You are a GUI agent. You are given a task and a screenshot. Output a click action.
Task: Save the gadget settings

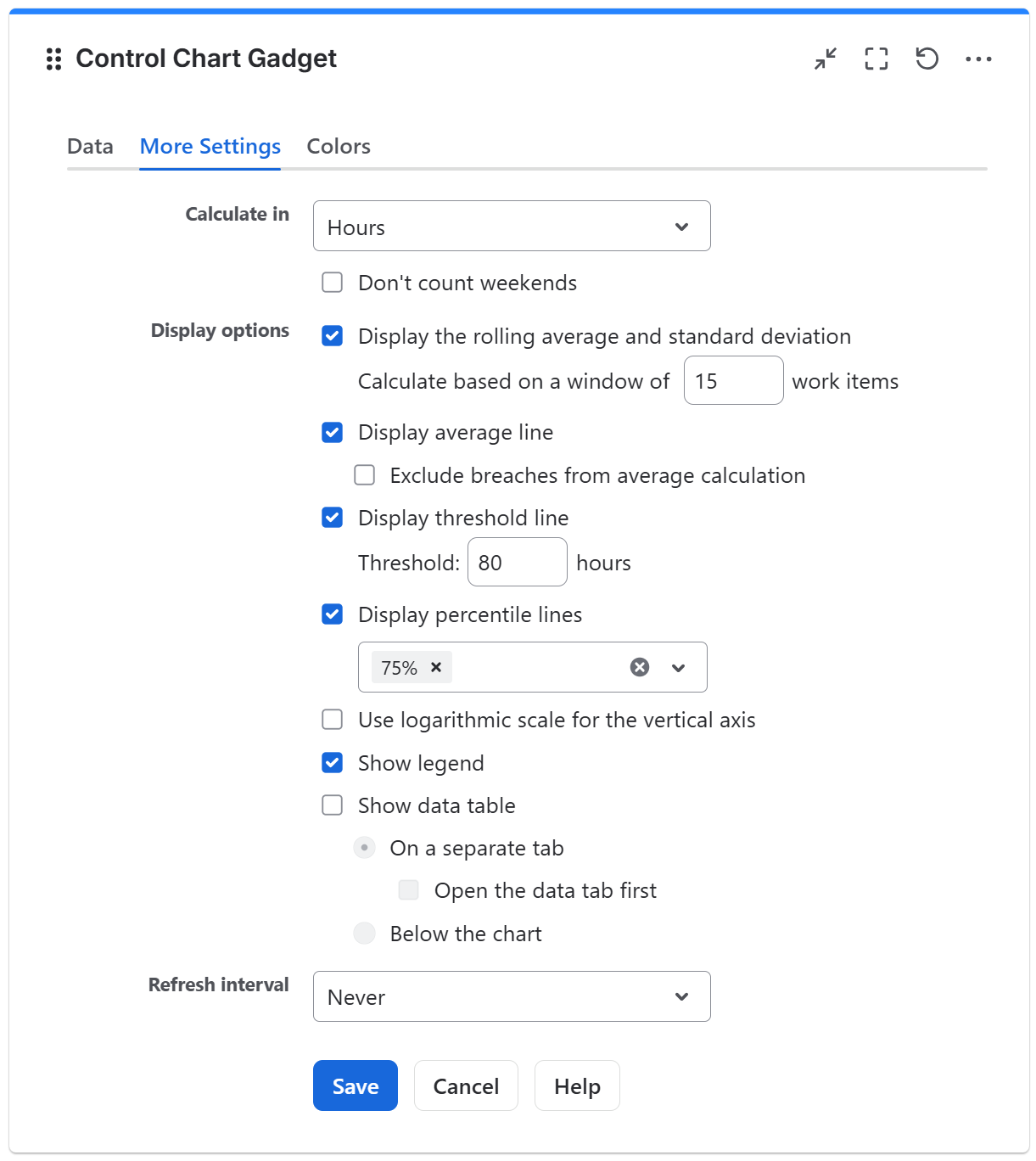coord(356,1085)
